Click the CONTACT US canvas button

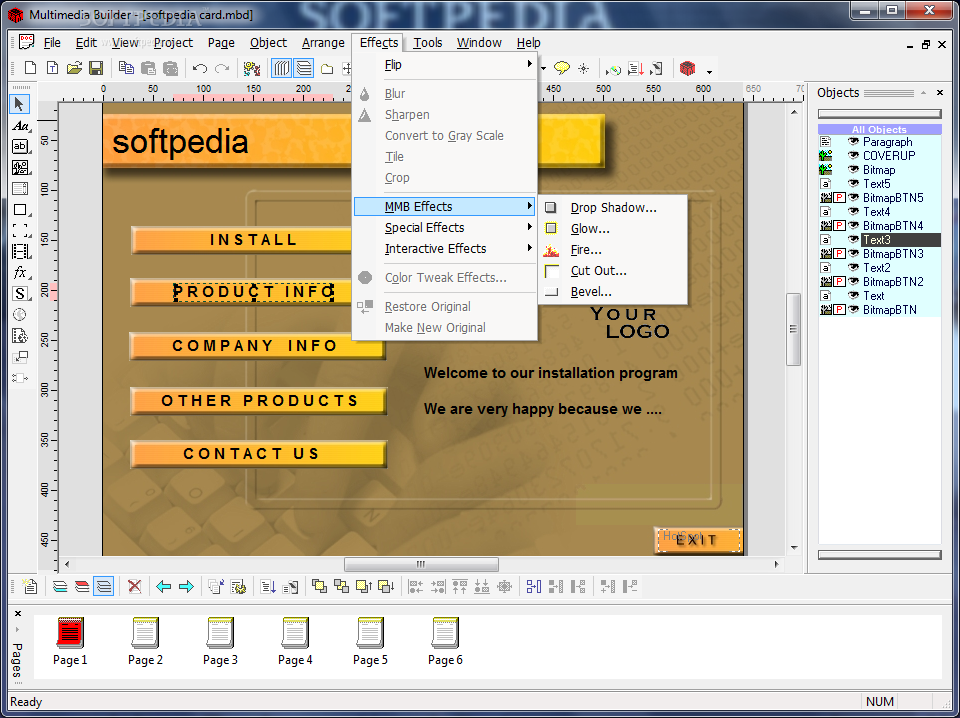[x=259, y=454]
